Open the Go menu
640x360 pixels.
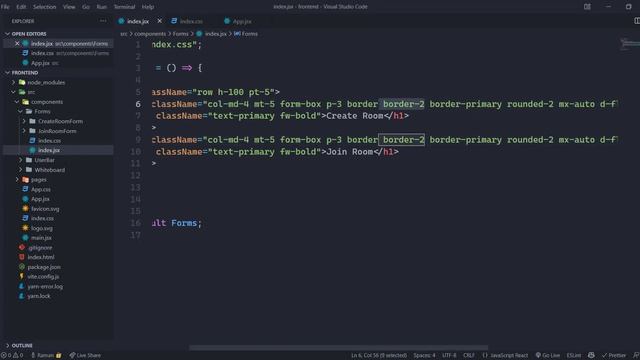coord(86,7)
